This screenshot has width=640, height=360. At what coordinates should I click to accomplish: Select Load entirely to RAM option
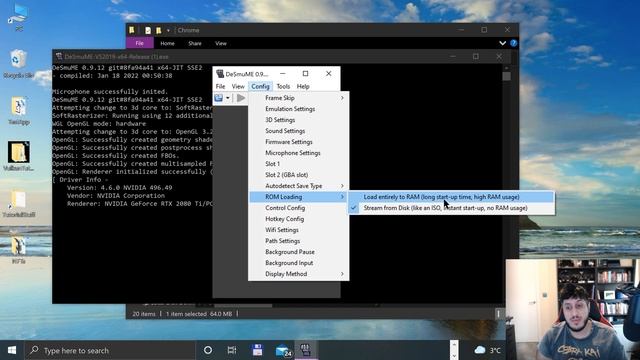click(x=451, y=197)
